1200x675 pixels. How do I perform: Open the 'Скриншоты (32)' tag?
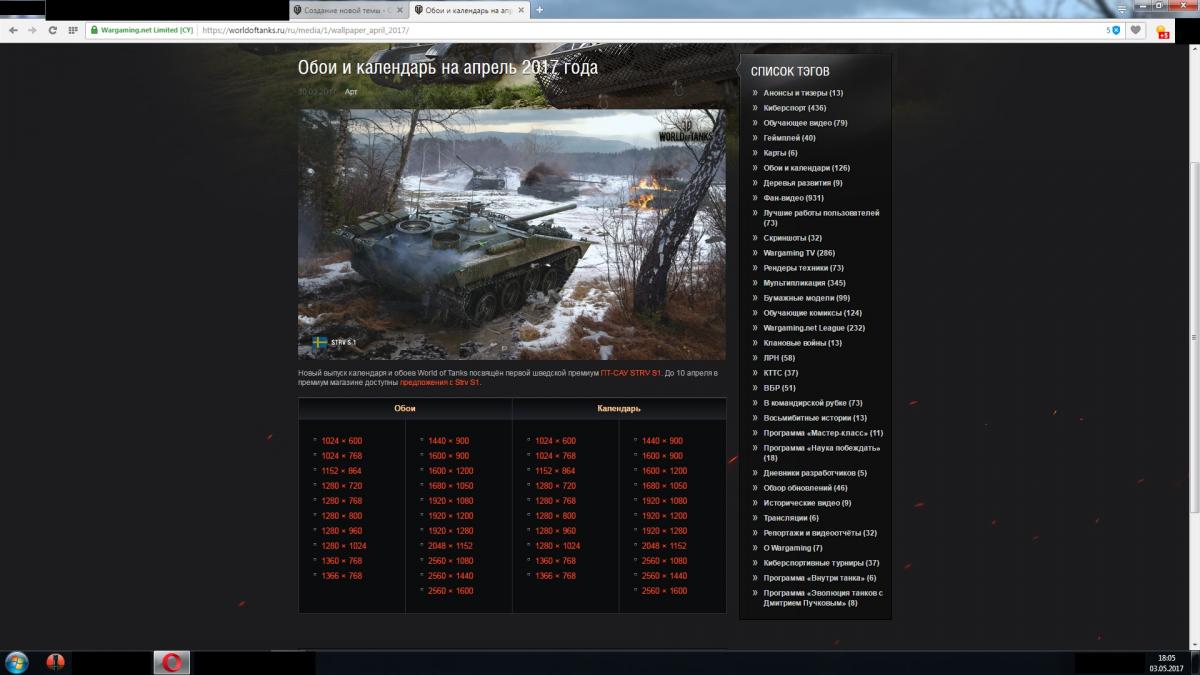click(x=792, y=238)
